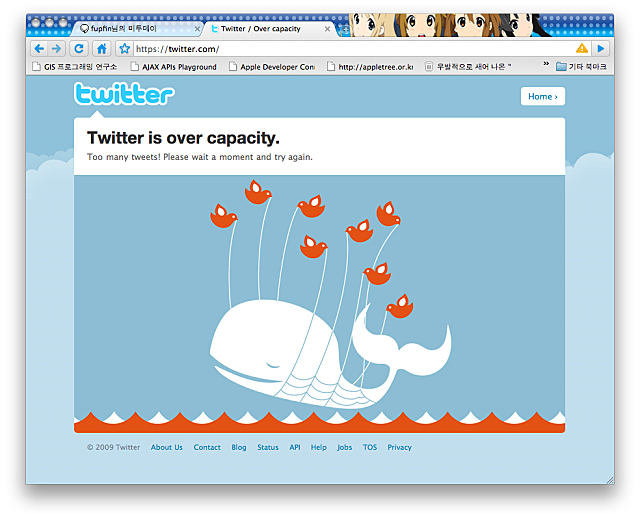Reload the page with refresh icon

[x=79, y=49]
